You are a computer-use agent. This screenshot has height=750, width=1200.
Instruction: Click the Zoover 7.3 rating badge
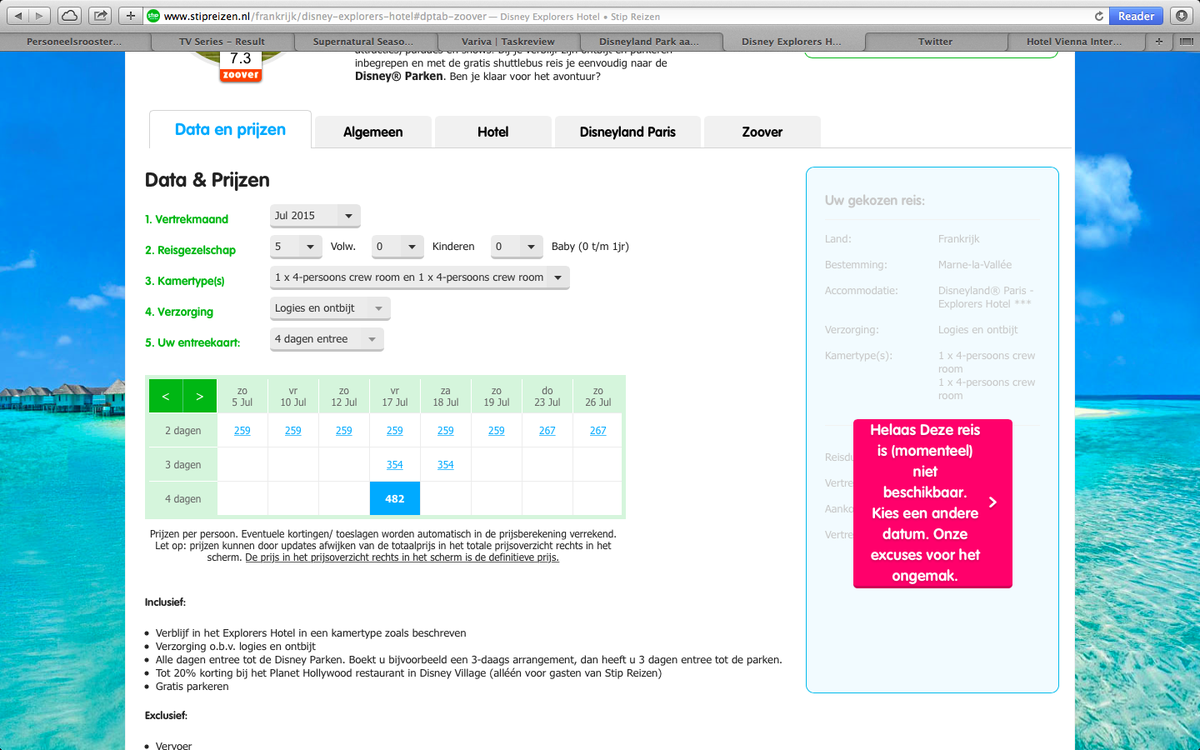(x=240, y=65)
